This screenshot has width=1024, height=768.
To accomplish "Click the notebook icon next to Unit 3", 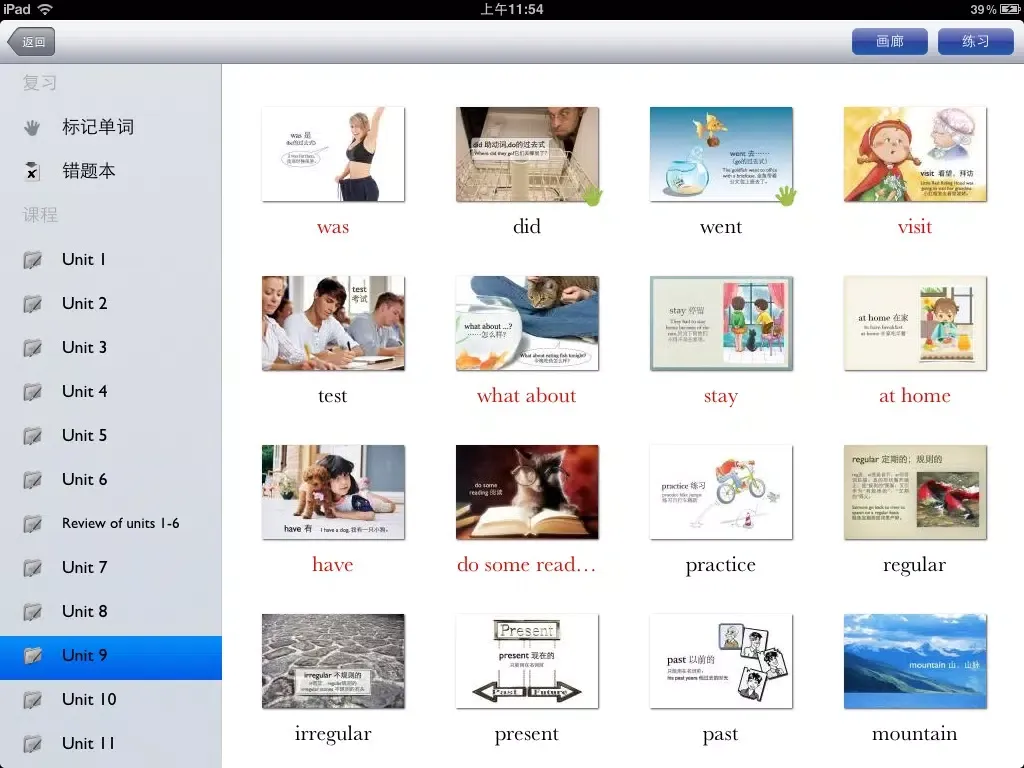I will 32,347.
